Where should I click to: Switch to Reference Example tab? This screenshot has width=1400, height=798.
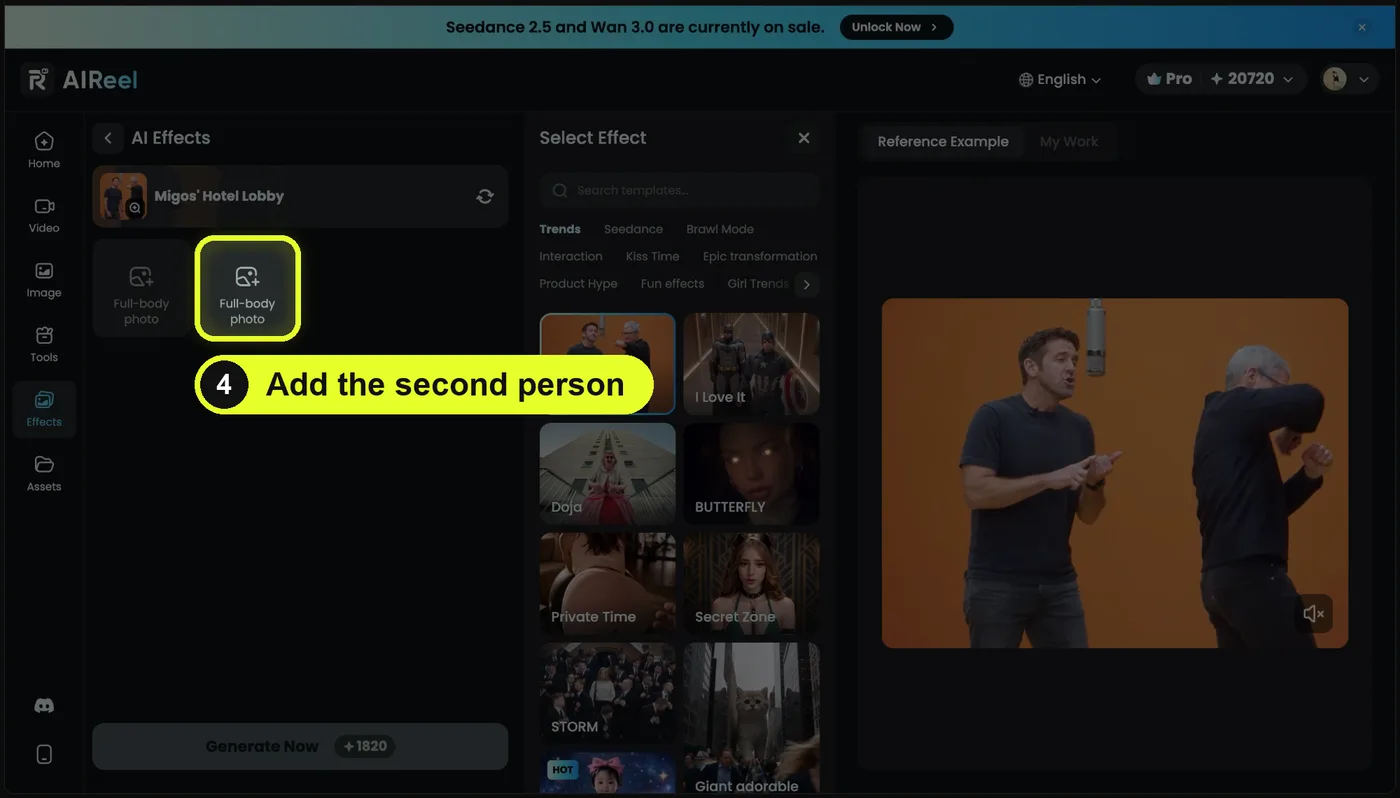click(943, 142)
